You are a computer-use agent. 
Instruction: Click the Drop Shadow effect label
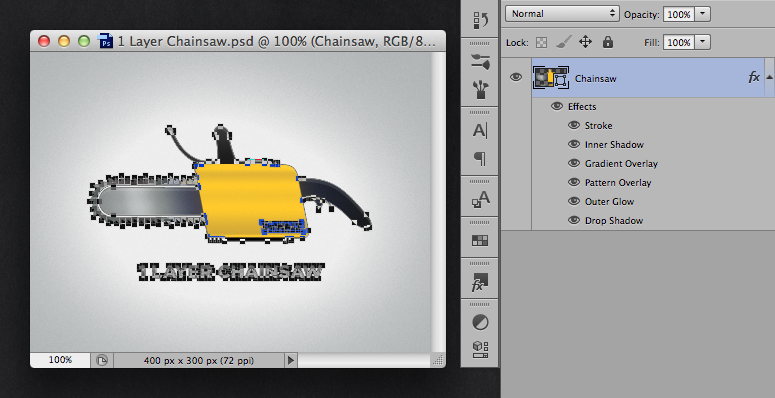[614, 221]
